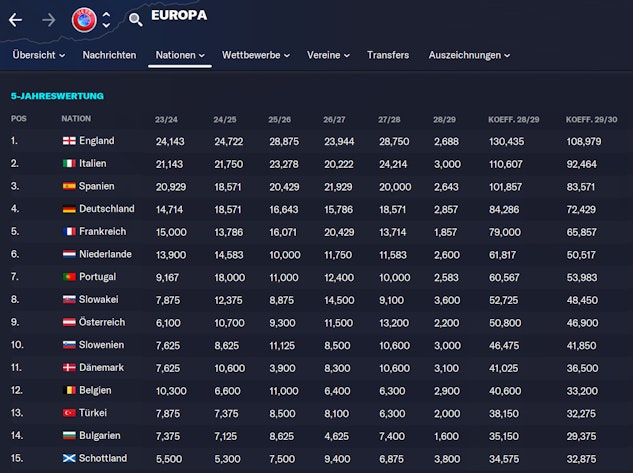Open the Transfers tab
The image size is (633, 473).
click(387, 55)
